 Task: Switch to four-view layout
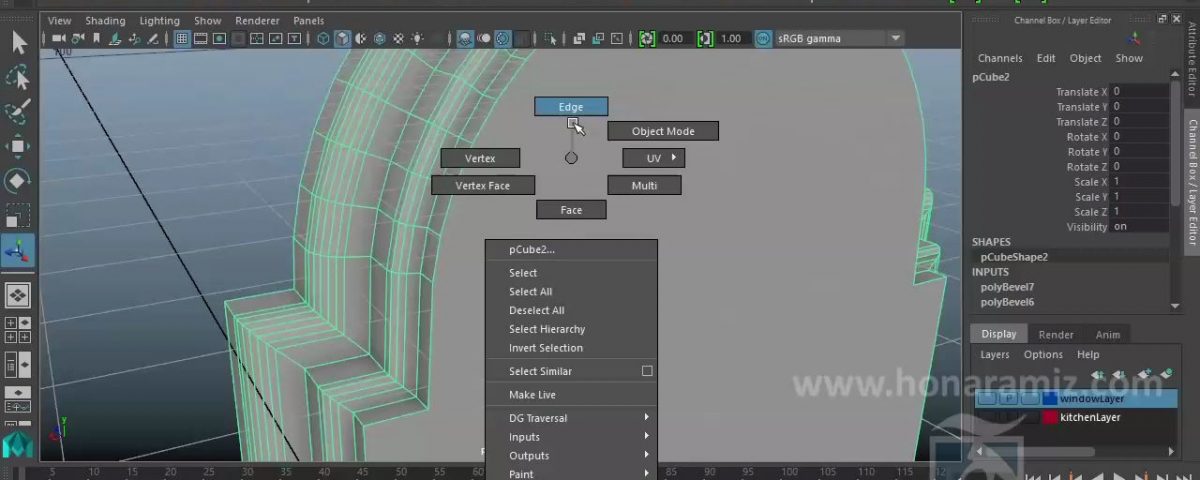point(18,330)
